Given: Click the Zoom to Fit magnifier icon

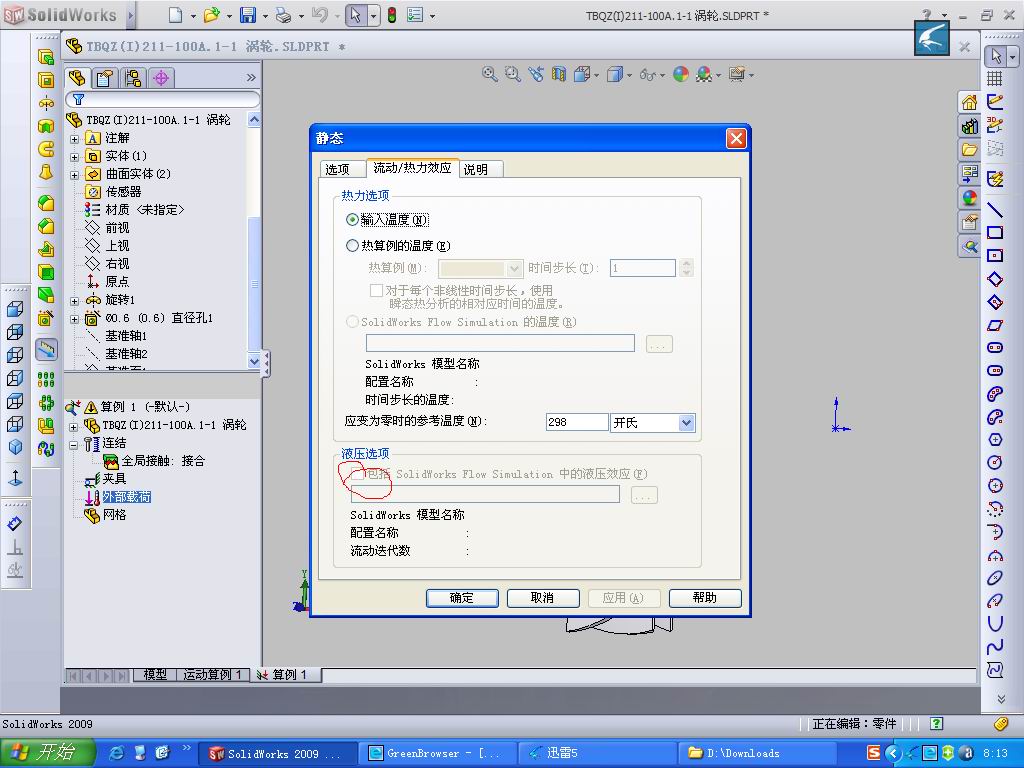Looking at the screenshot, I should [x=489, y=74].
